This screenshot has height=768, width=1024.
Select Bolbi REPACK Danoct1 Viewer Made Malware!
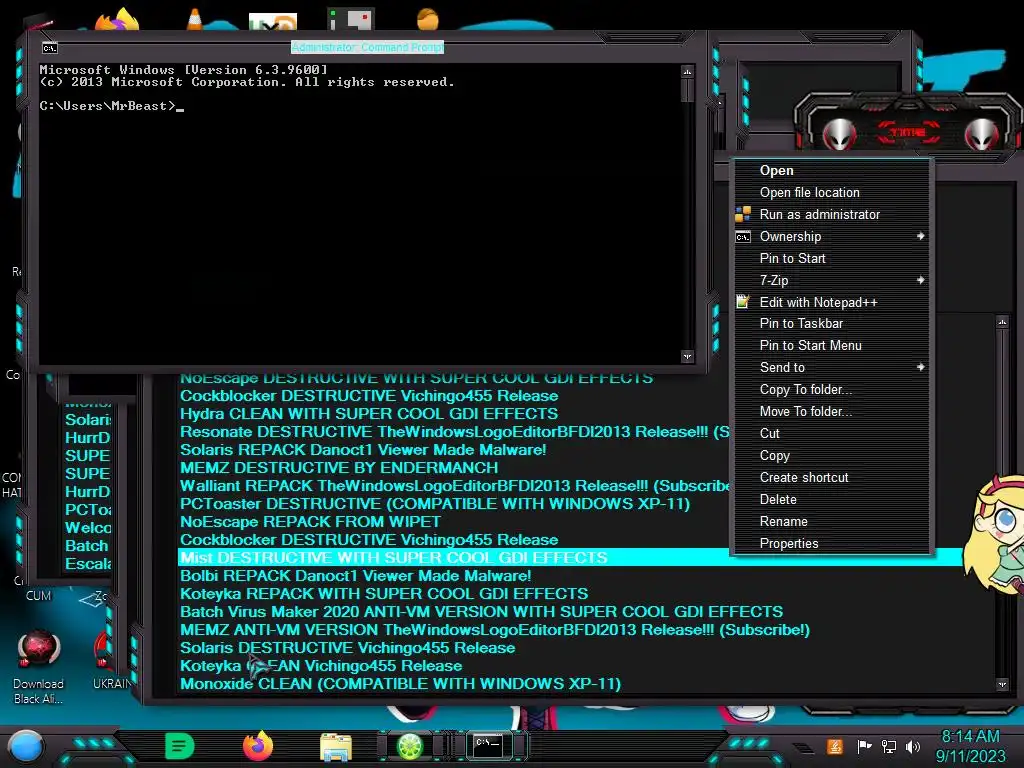coord(355,575)
